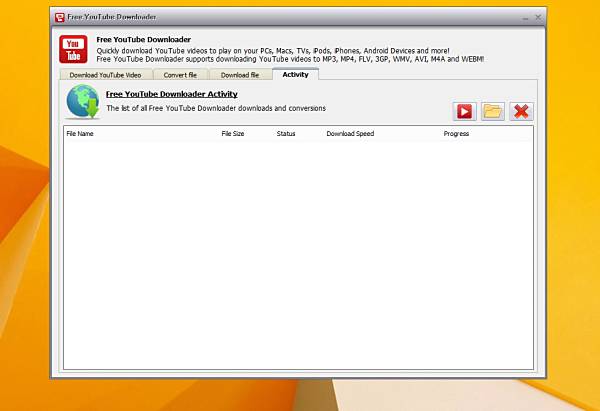Click the globe download activity icon
The width and height of the screenshot is (600, 411).
83,102
